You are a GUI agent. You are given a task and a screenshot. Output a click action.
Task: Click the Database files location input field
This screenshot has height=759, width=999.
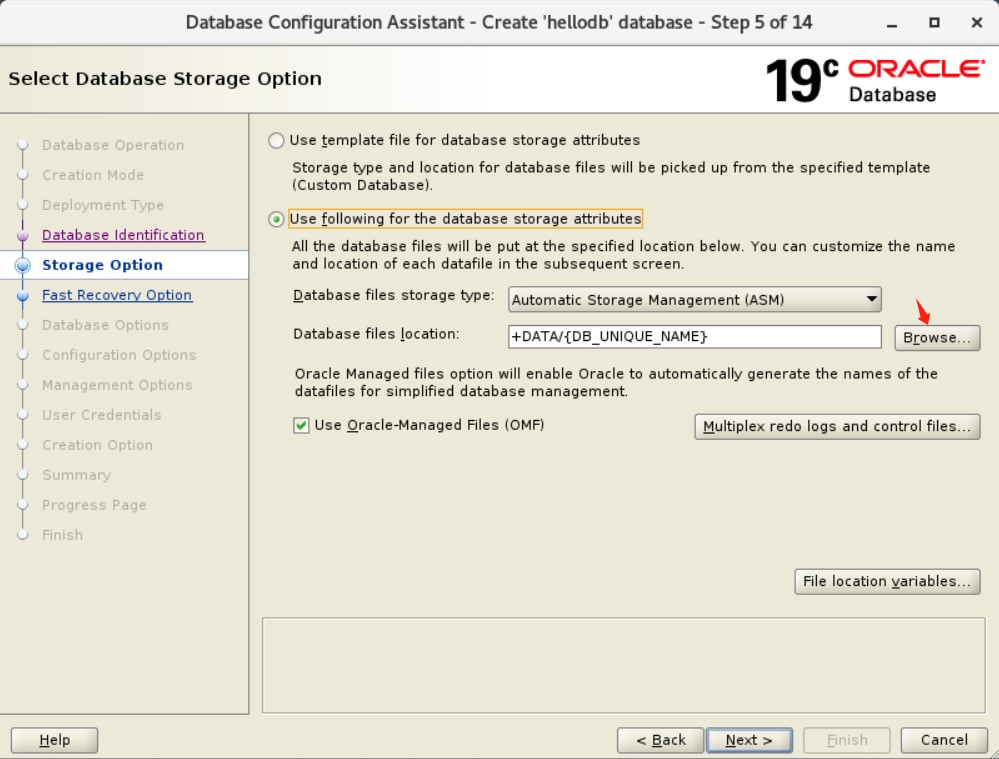point(694,336)
